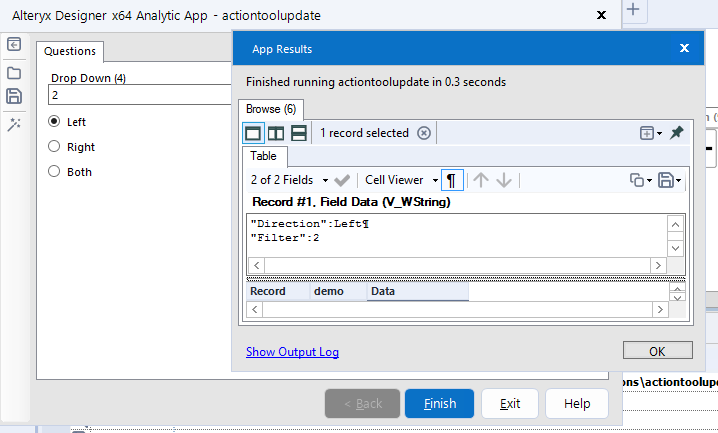Toggle the pin icon in App Results
This screenshot has height=433, width=718.
click(x=677, y=133)
